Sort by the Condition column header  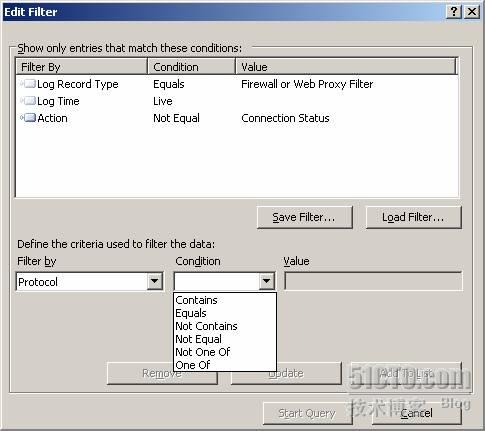(191, 67)
